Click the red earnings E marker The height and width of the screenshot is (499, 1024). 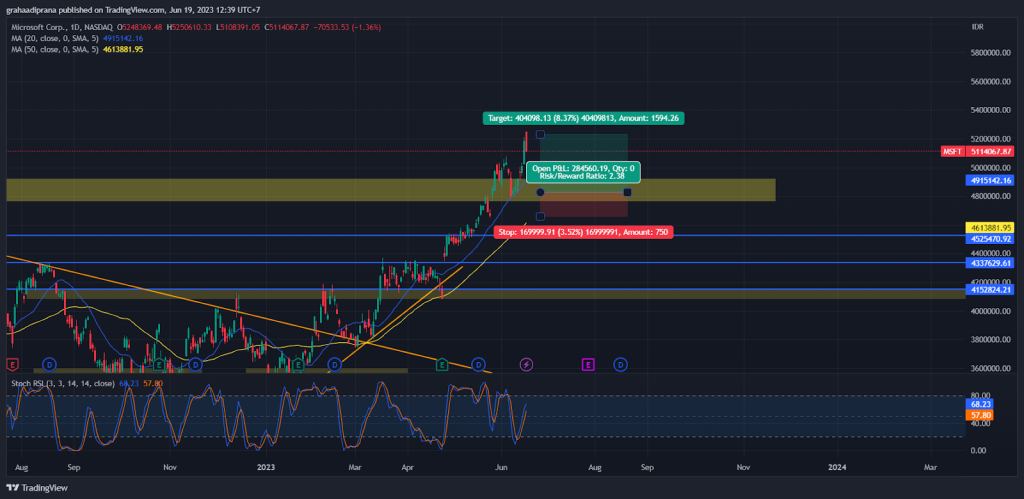coord(11,363)
